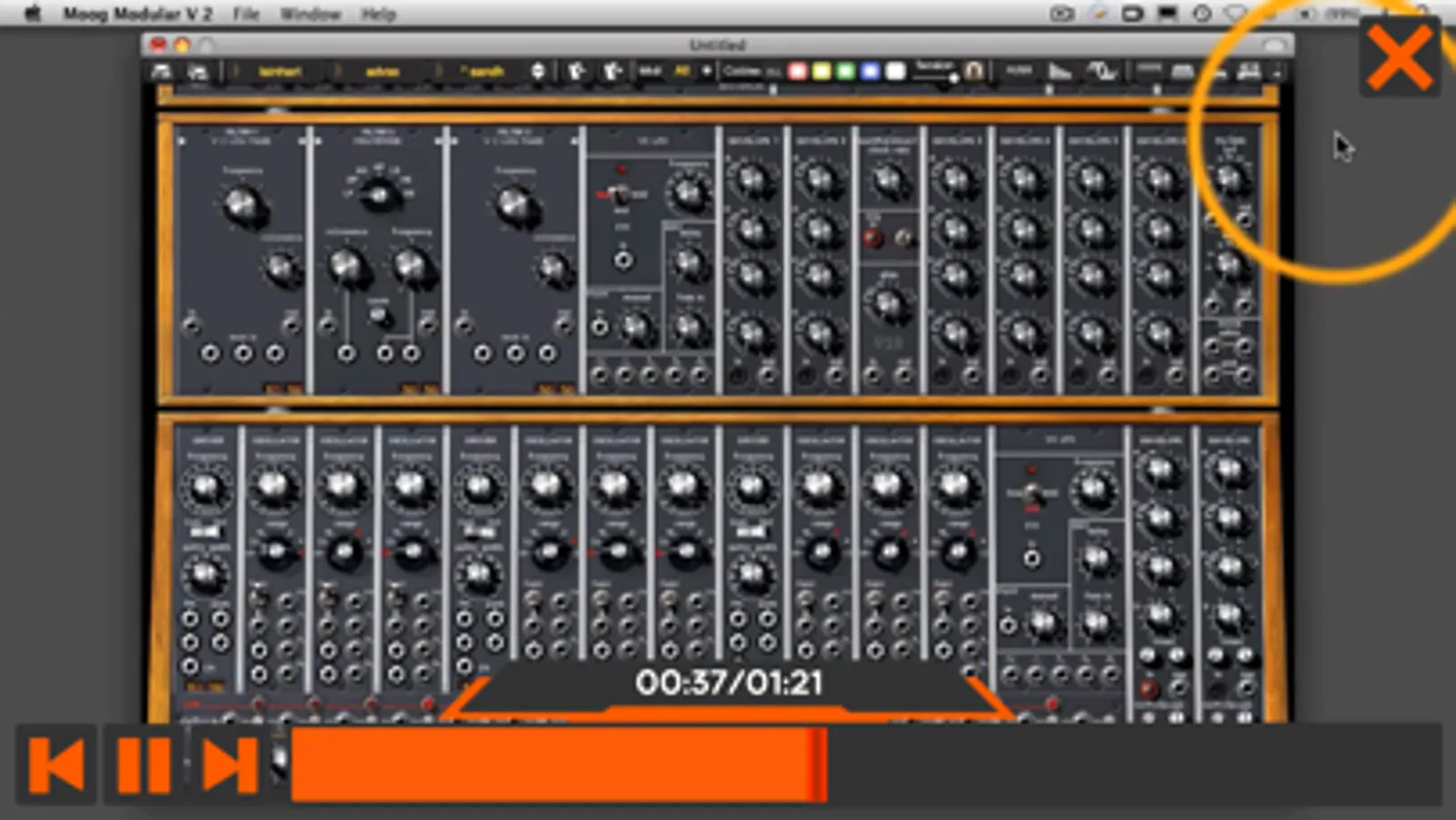Click the first filter's Resonance knob
1456x820 pixels.
(280, 269)
